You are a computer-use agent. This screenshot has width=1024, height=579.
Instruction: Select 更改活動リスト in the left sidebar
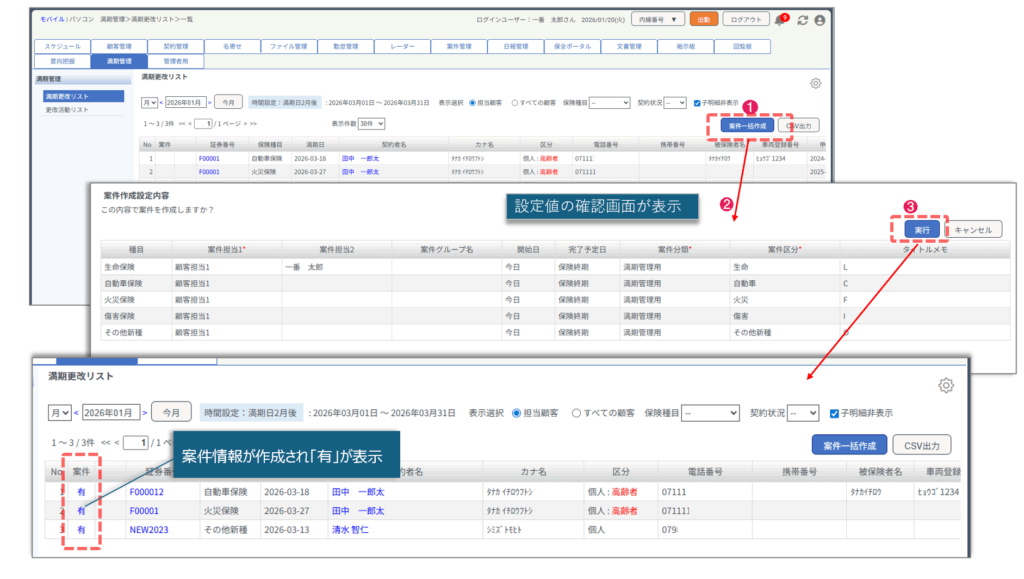(66, 110)
